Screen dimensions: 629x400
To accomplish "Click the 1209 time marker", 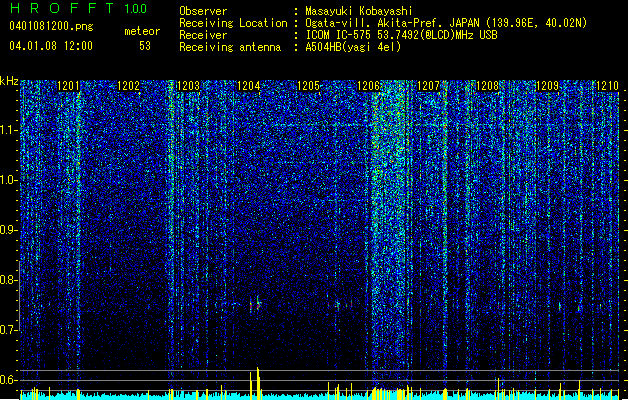I will [x=547, y=85].
